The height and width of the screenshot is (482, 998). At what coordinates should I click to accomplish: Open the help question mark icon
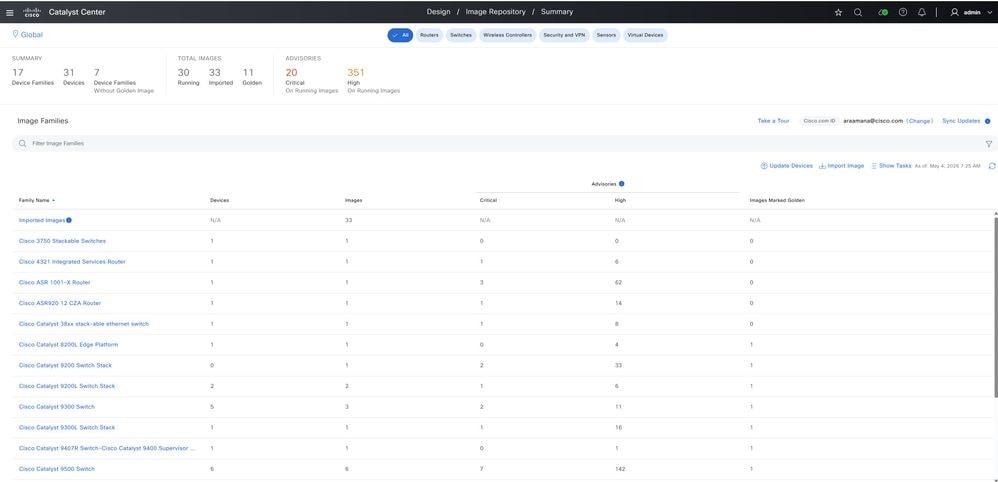[x=903, y=12]
